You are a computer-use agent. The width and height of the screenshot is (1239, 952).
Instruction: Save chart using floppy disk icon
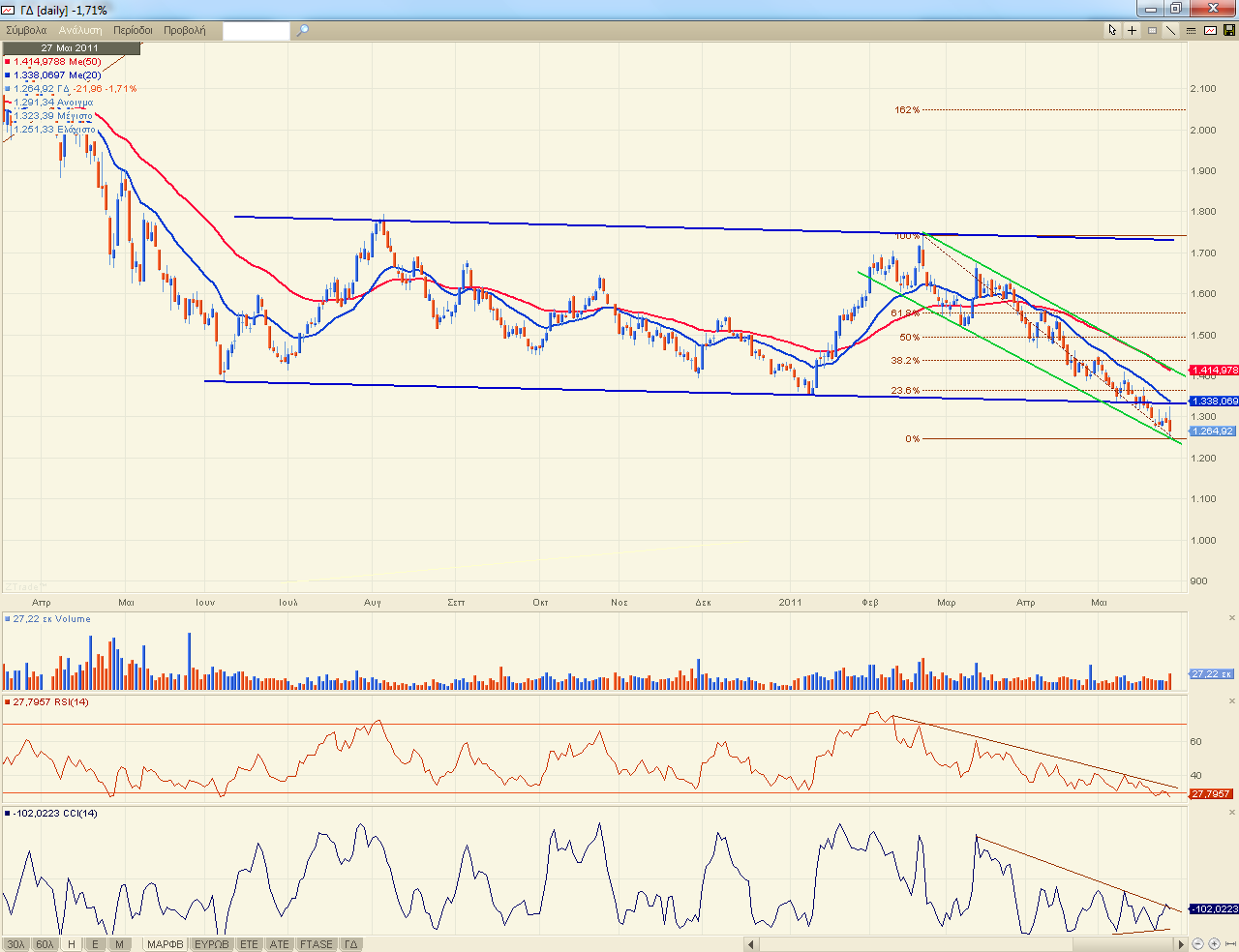[1229, 30]
